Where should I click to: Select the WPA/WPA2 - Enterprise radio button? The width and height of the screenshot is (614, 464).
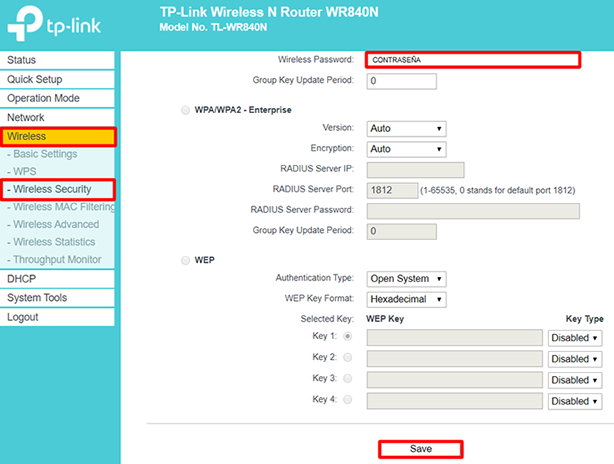pos(185,110)
